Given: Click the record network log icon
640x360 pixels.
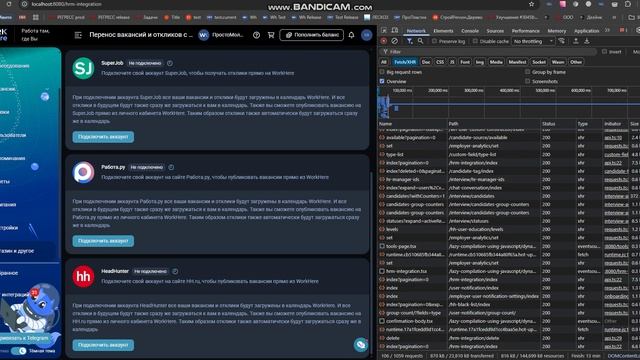Looking at the screenshot, I should point(384,41).
